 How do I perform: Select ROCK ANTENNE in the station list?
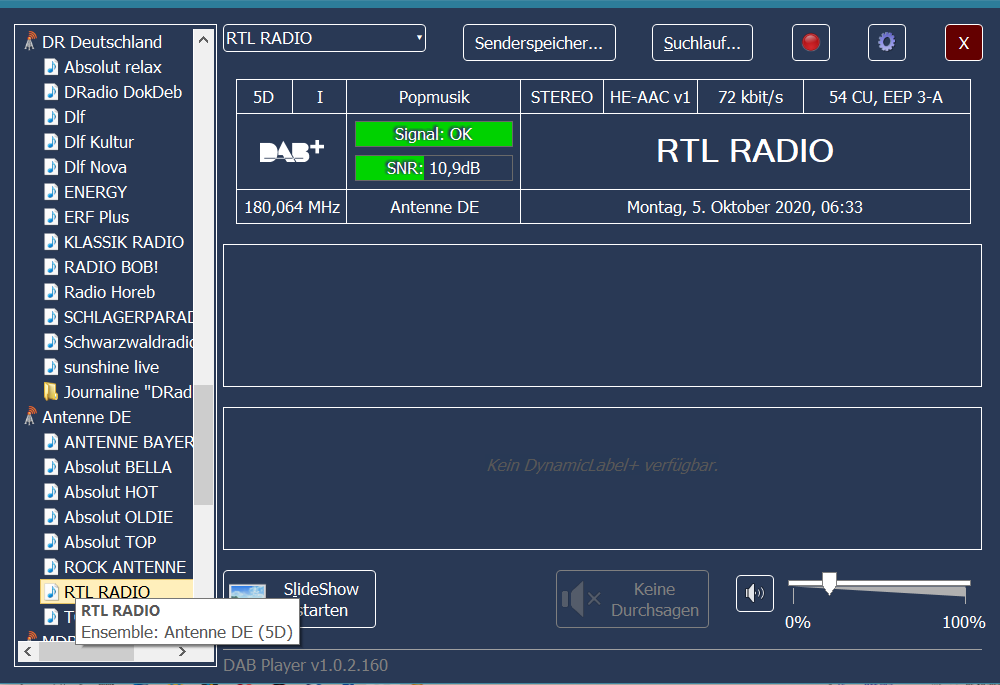[x=124, y=567]
